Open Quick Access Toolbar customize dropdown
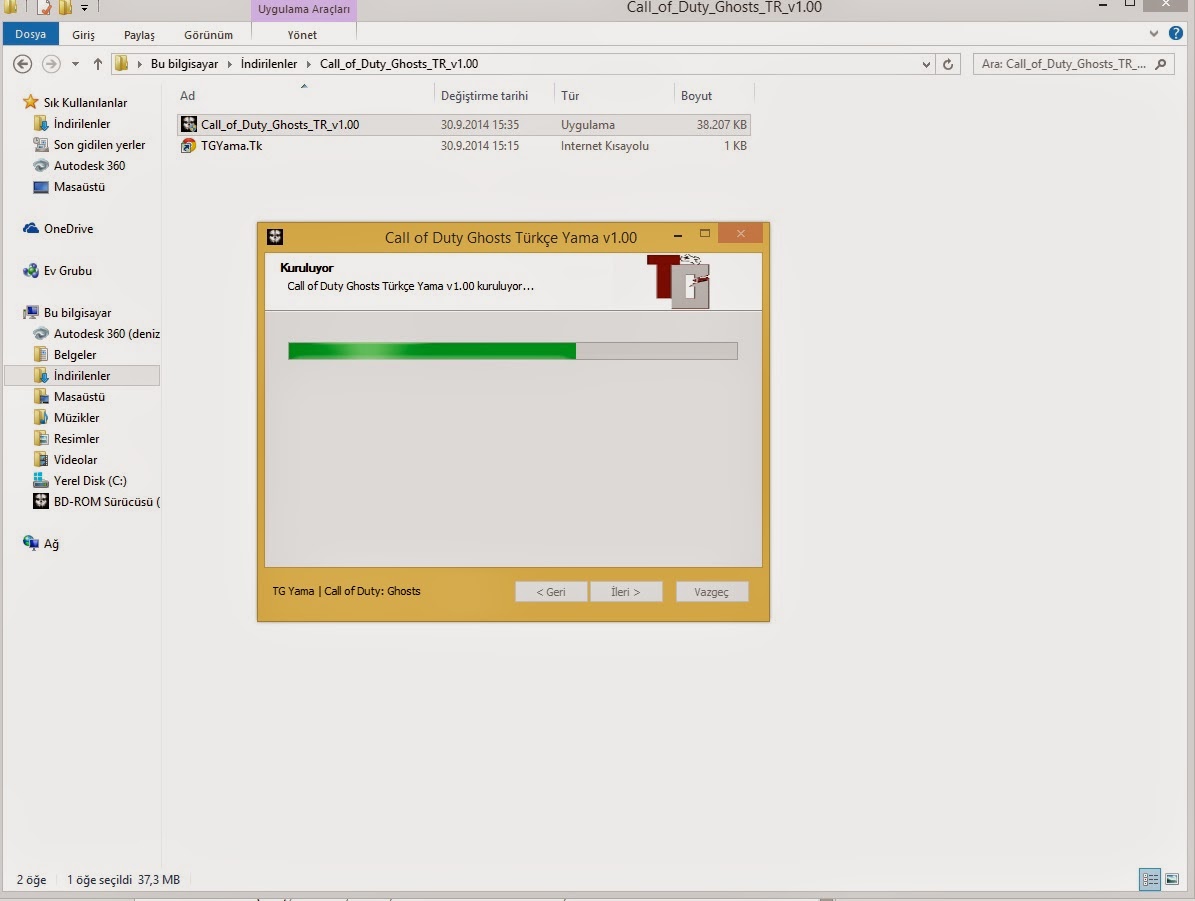Image resolution: width=1195 pixels, height=901 pixels. tap(85, 8)
